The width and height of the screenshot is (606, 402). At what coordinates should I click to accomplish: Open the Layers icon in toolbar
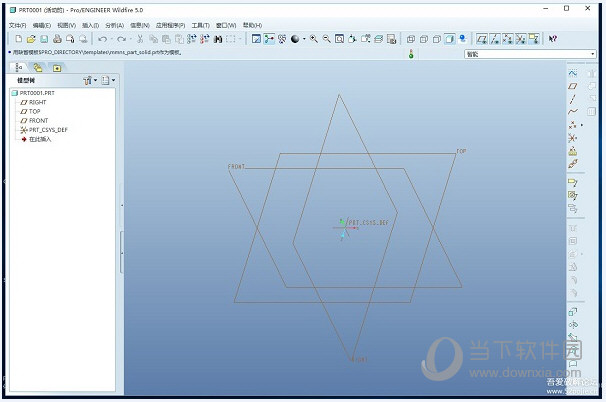tap(378, 39)
